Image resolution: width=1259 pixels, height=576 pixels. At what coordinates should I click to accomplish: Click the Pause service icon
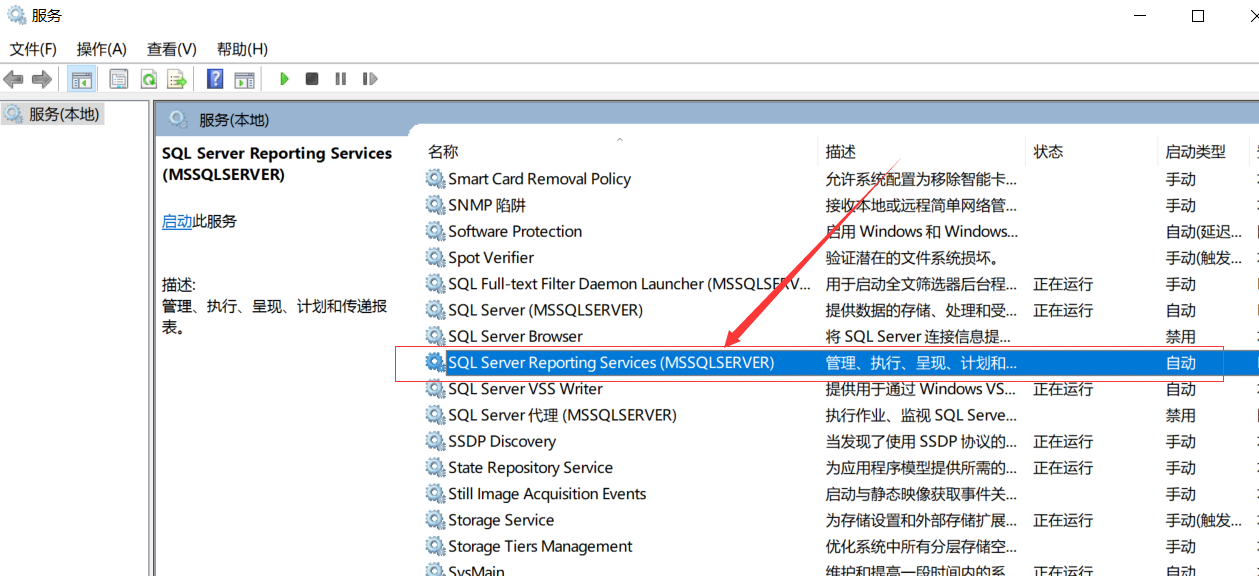point(341,79)
